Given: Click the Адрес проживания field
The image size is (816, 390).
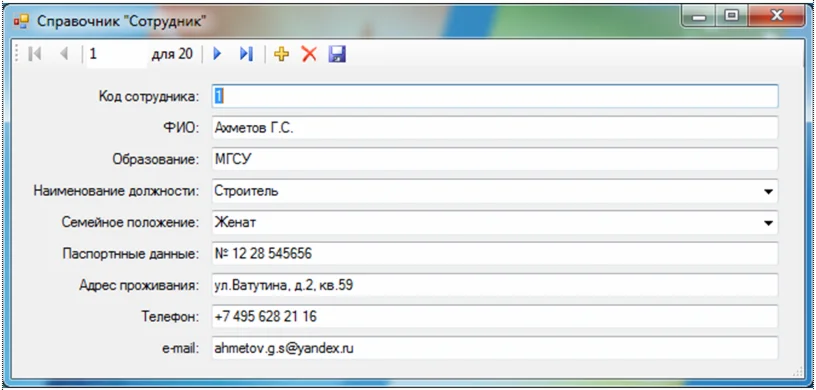Looking at the screenshot, I should [x=495, y=285].
